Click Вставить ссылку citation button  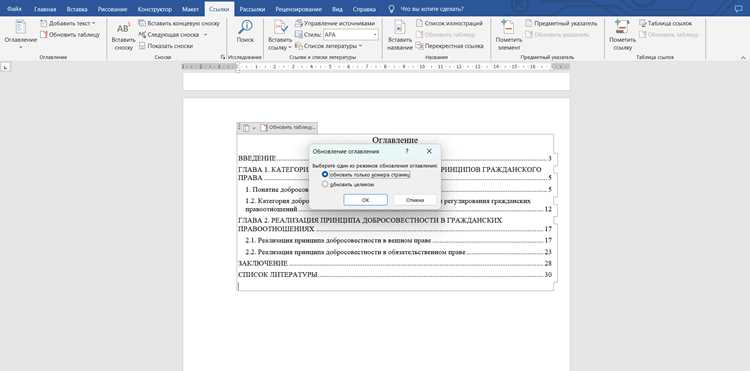pyautogui.click(x=280, y=36)
